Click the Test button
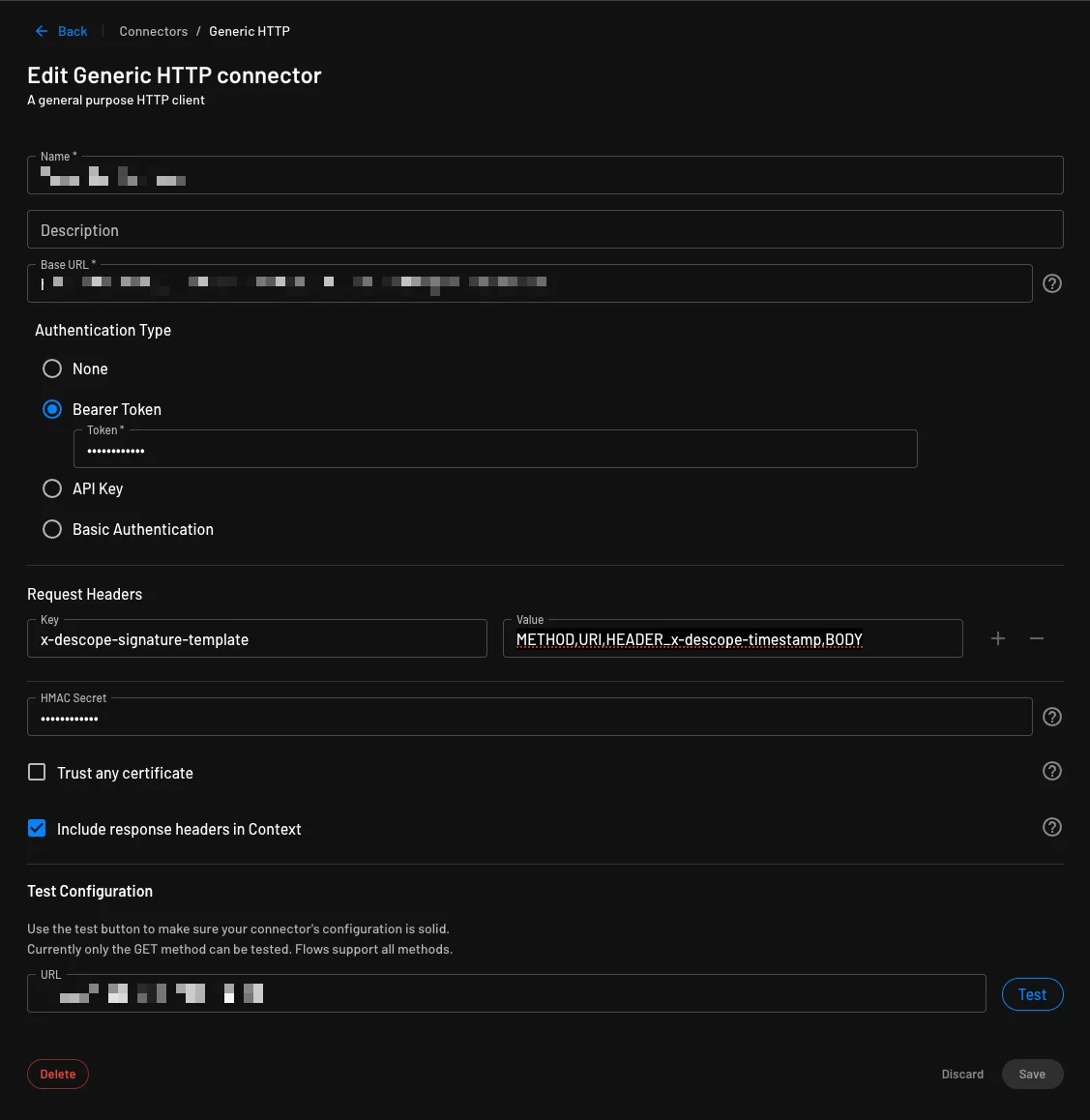The image size is (1090, 1120). 1032,994
